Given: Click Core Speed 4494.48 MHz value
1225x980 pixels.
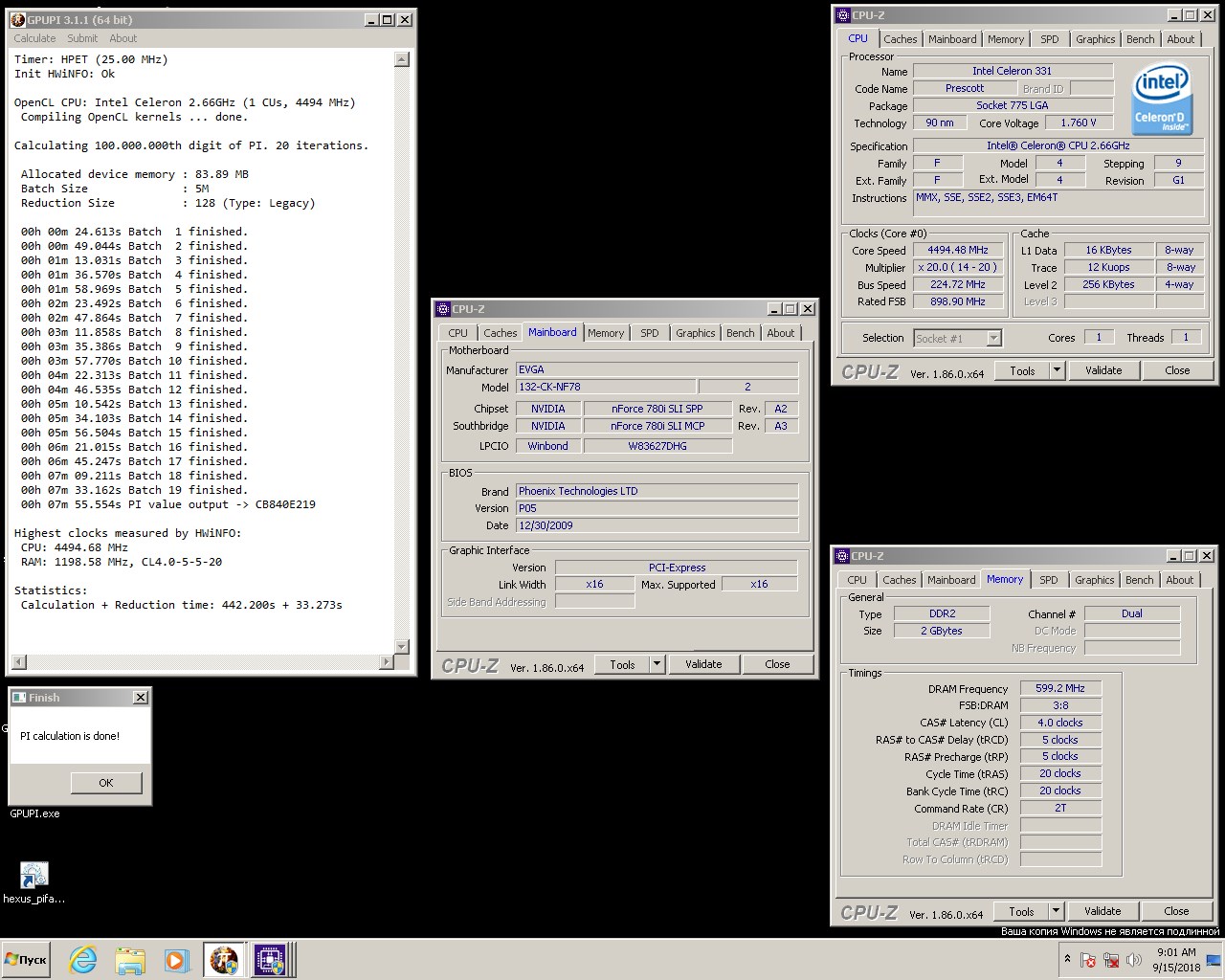Looking at the screenshot, I should [x=958, y=250].
